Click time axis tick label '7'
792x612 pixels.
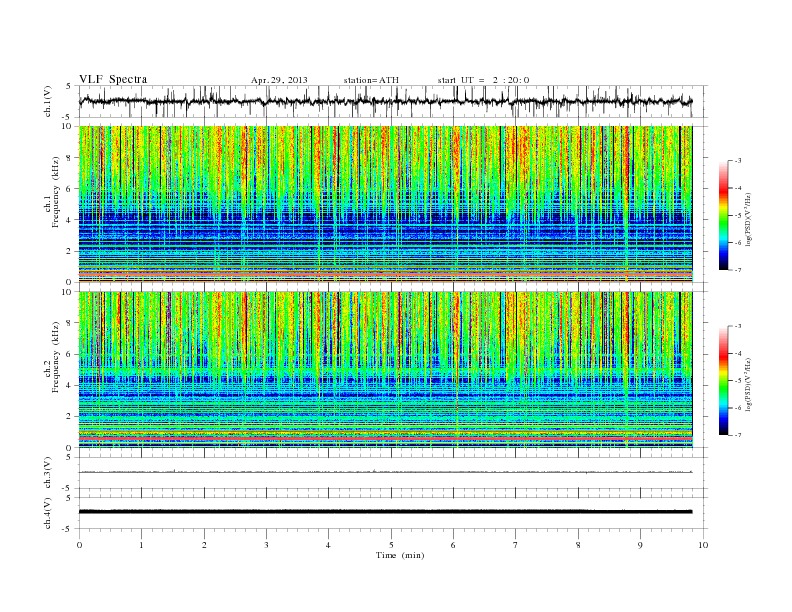click(516, 545)
